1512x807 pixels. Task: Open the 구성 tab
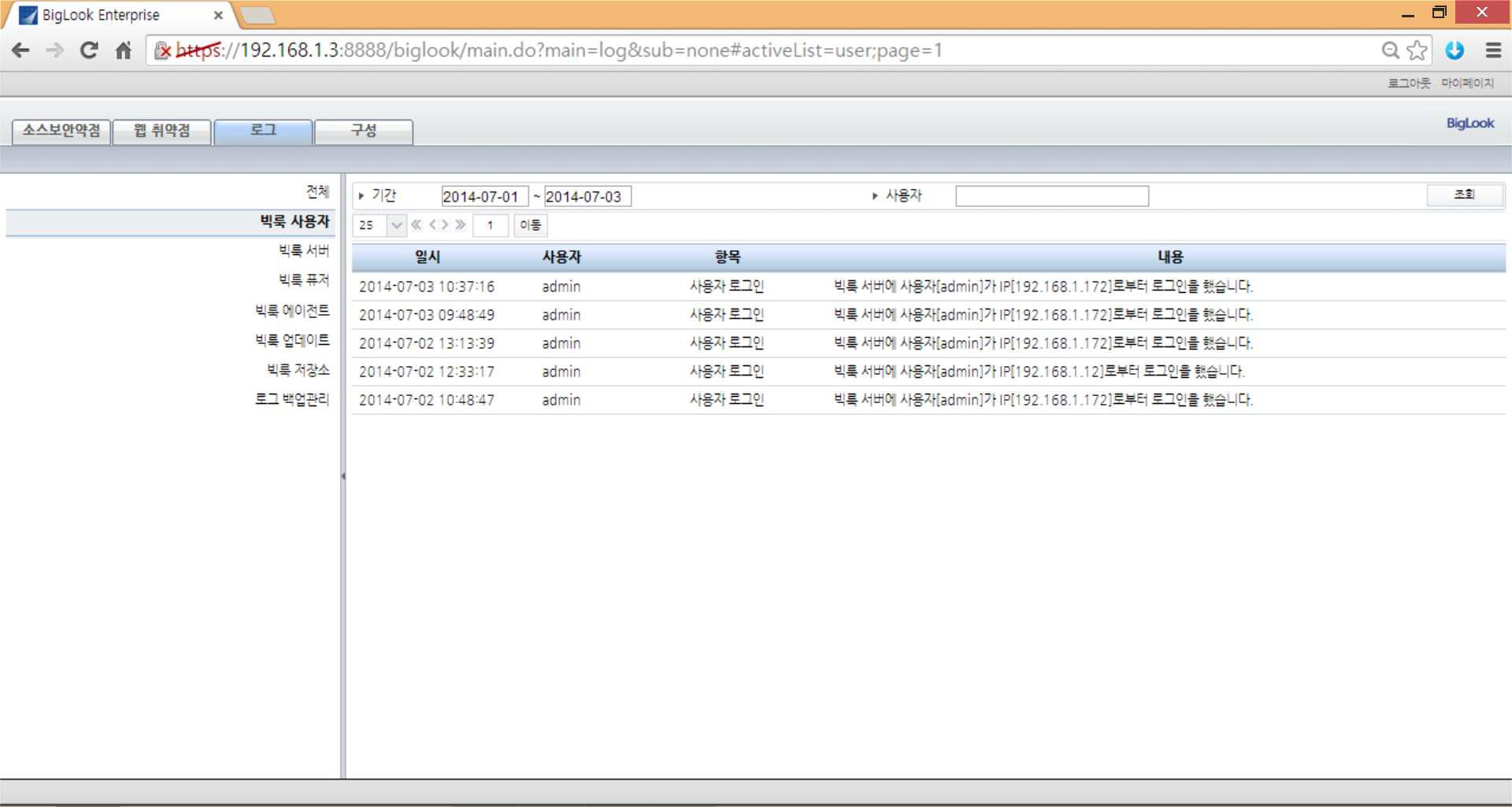click(364, 131)
